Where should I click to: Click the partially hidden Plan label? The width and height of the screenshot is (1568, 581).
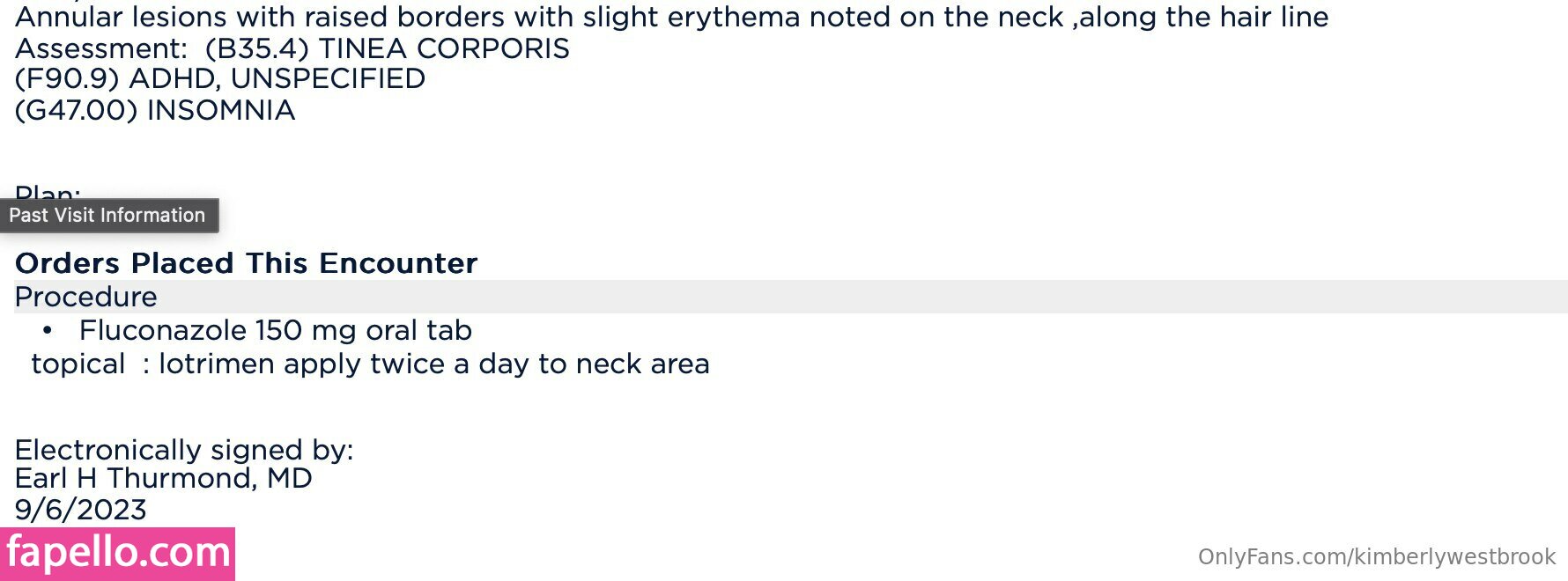48,192
